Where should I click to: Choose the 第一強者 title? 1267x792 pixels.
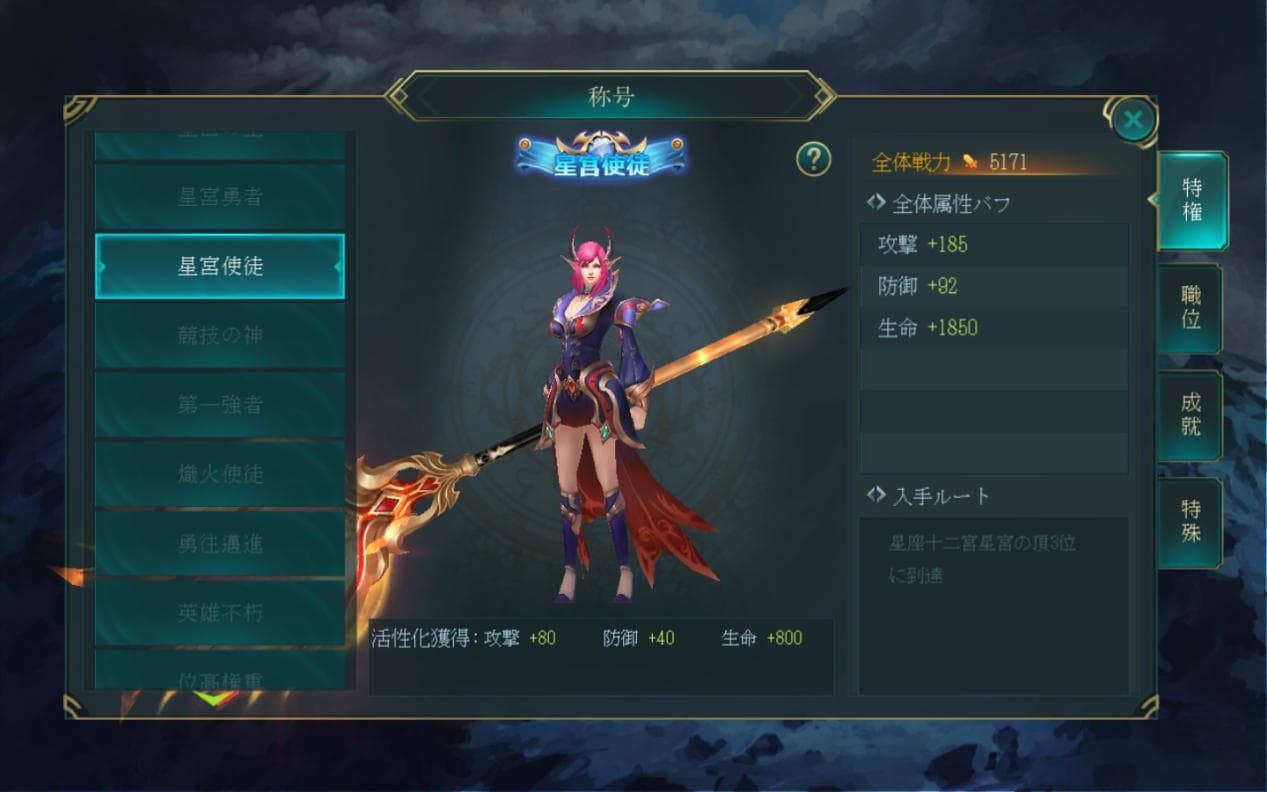click(x=220, y=405)
